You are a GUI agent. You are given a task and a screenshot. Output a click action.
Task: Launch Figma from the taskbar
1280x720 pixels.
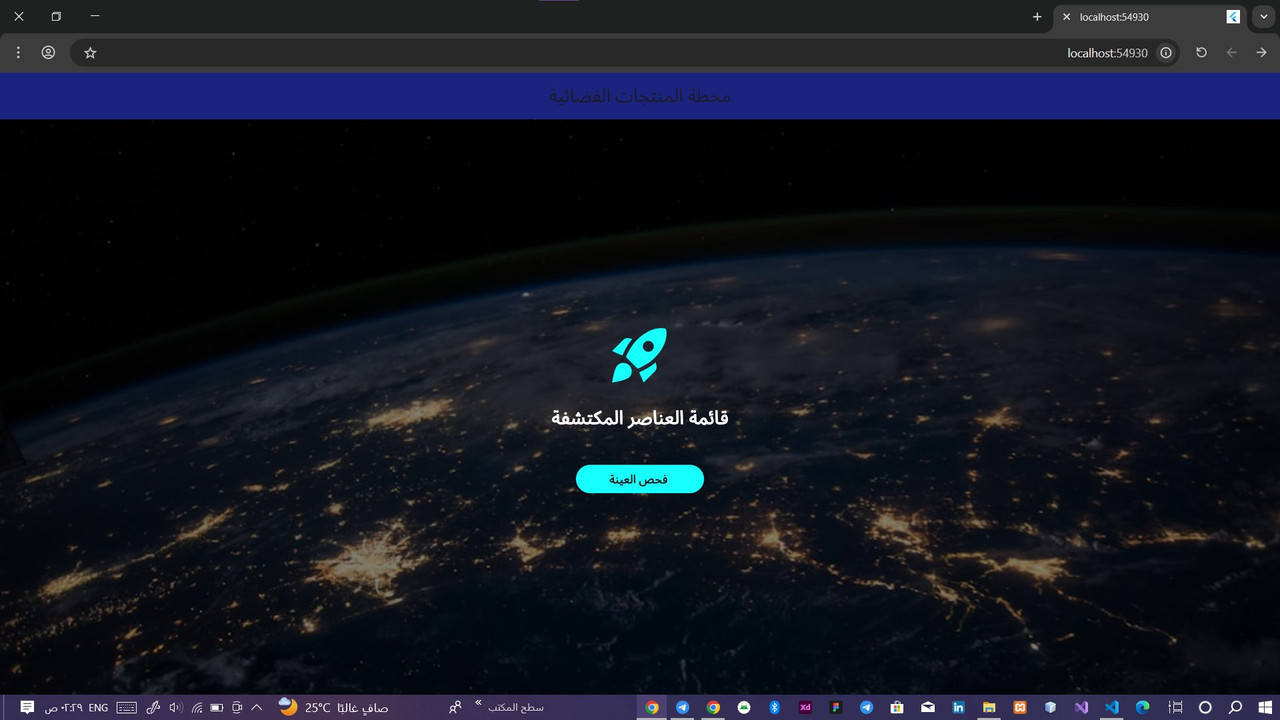(836, 707)
